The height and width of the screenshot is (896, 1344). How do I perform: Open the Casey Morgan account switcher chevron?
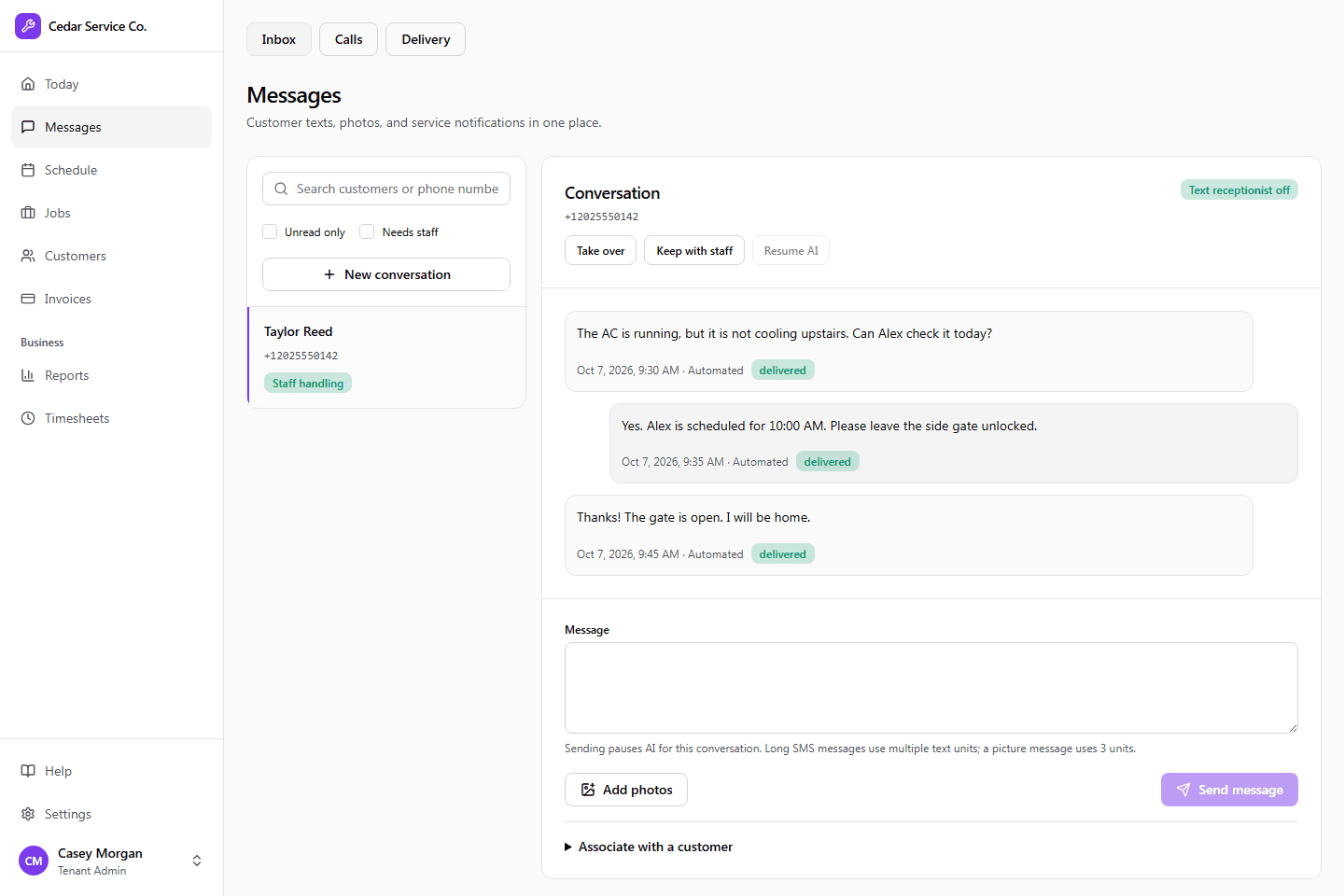(197, 861)
